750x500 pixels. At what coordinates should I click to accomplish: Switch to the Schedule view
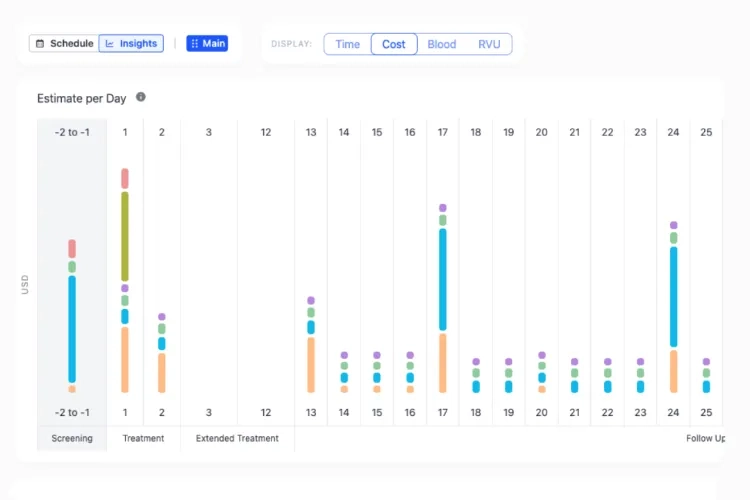[x=63, y=43]
